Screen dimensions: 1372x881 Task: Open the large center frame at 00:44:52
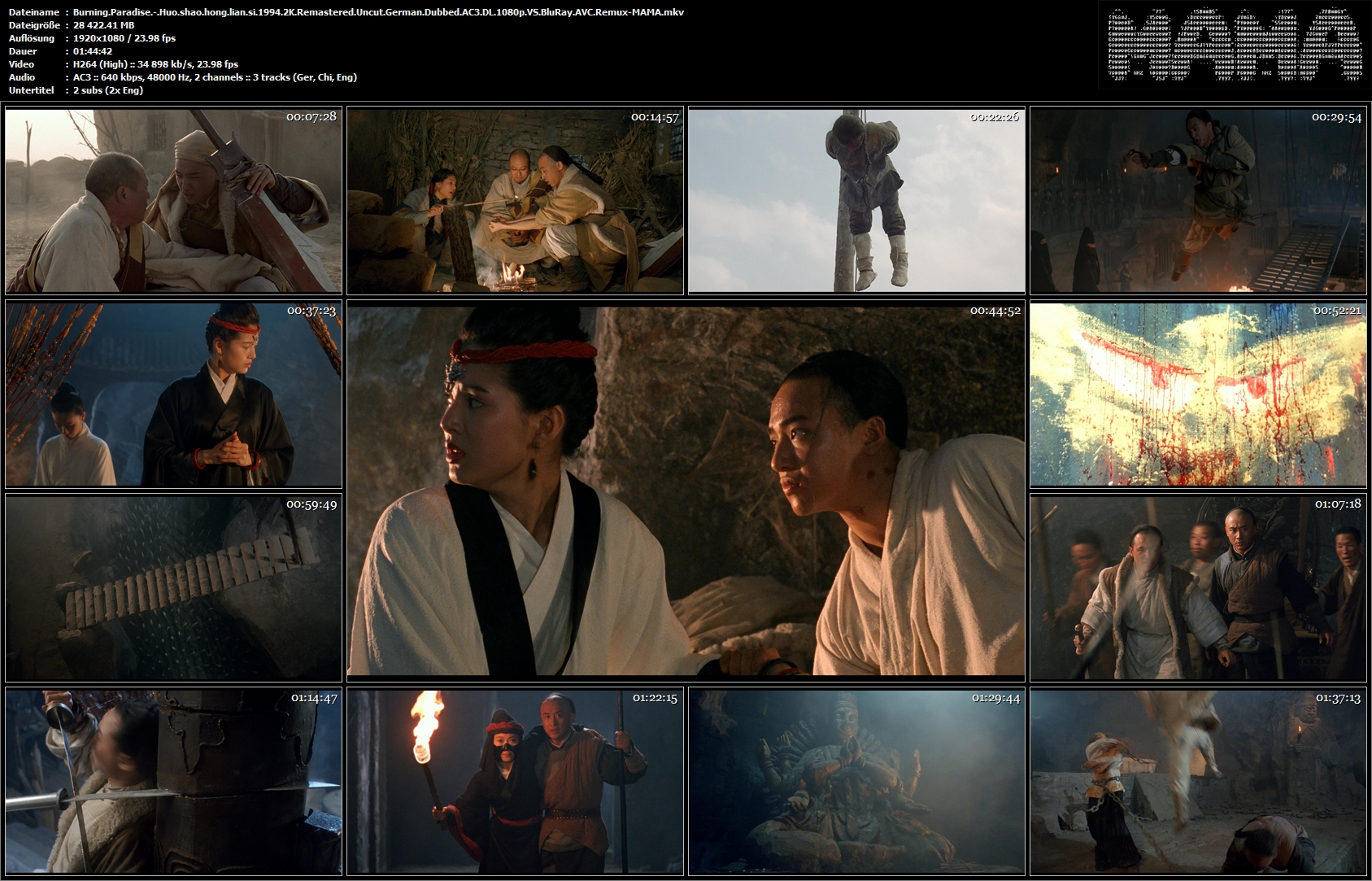(x=686, y=491)
